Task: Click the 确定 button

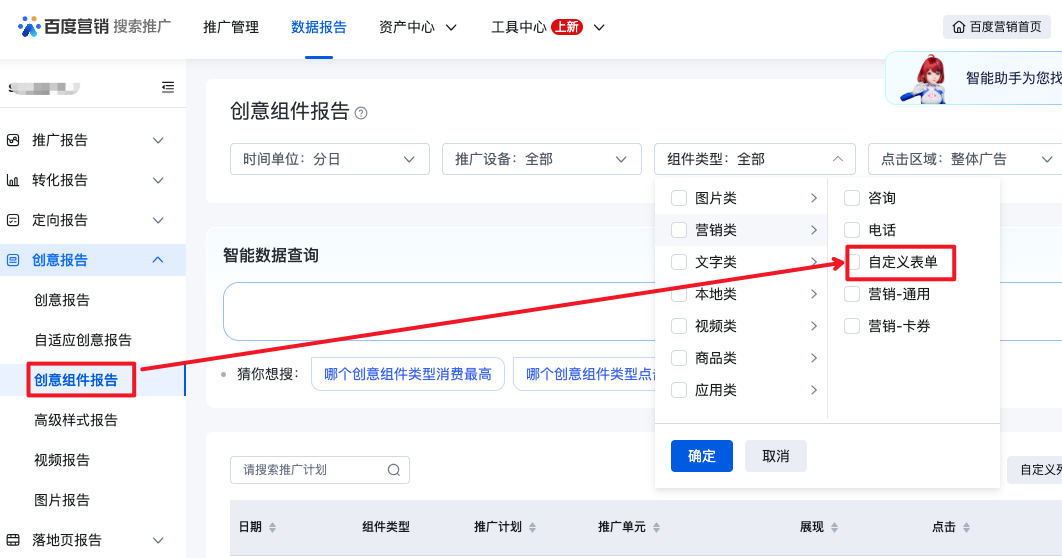Action: point(702,456)
